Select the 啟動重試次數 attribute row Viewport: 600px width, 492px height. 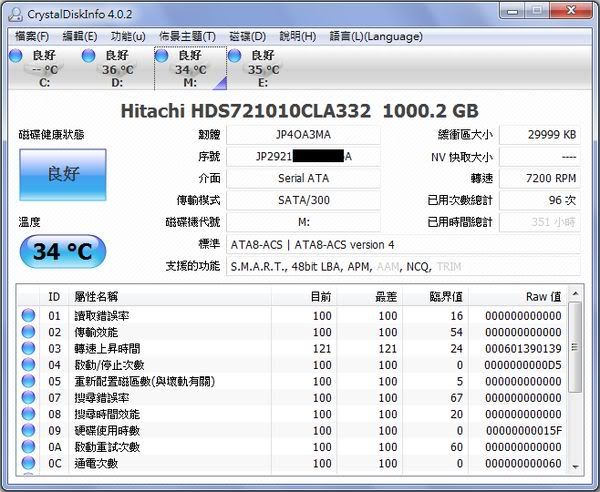(292, 447)
